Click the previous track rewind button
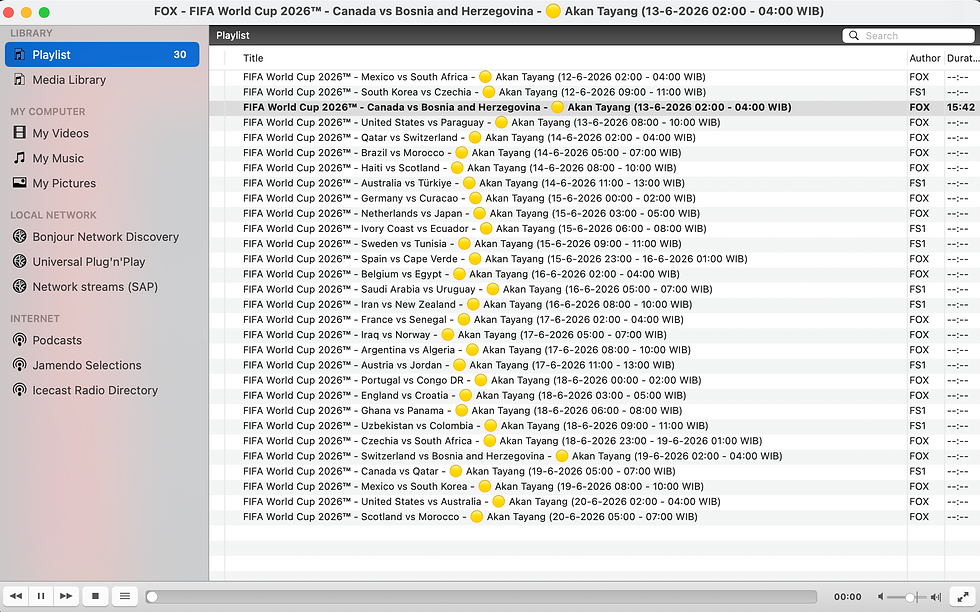 pyautogui.click(x=16, y=596)
